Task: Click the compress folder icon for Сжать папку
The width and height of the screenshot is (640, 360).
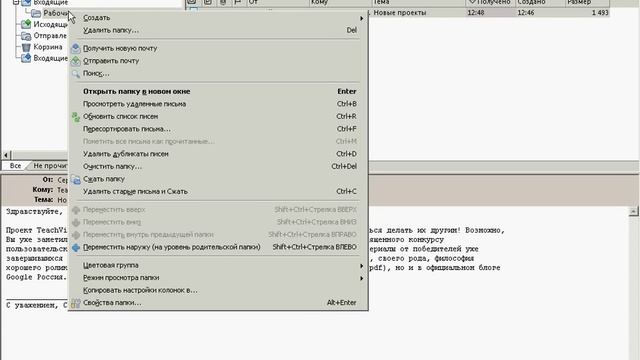Action: click(76, 179)
